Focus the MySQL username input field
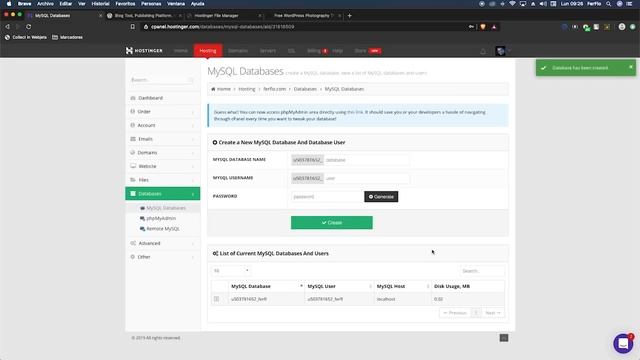 pos(367,178)
